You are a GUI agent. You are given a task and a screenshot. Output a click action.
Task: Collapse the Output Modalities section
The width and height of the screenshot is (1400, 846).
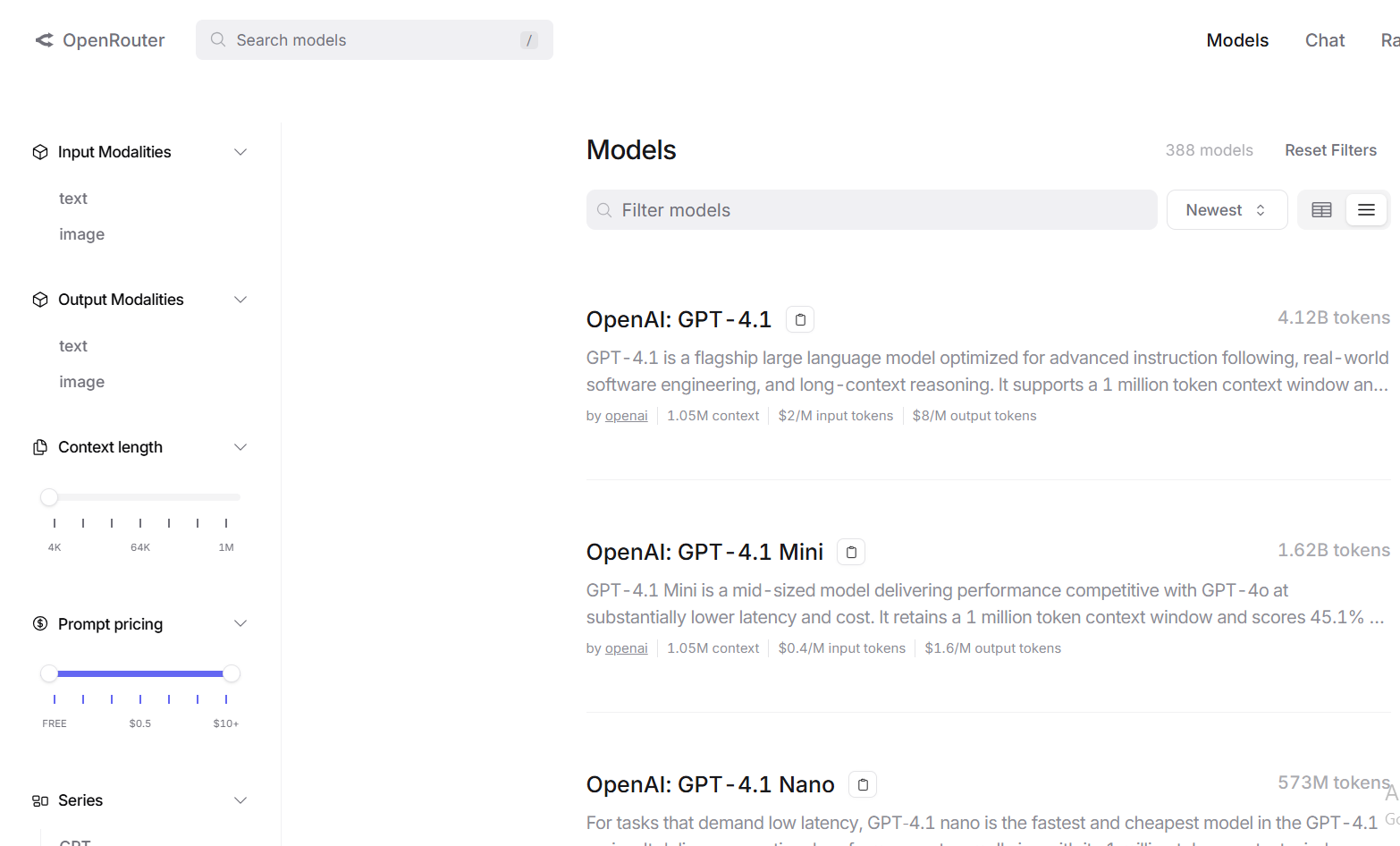pyautogui.click(x=240, y=300)
